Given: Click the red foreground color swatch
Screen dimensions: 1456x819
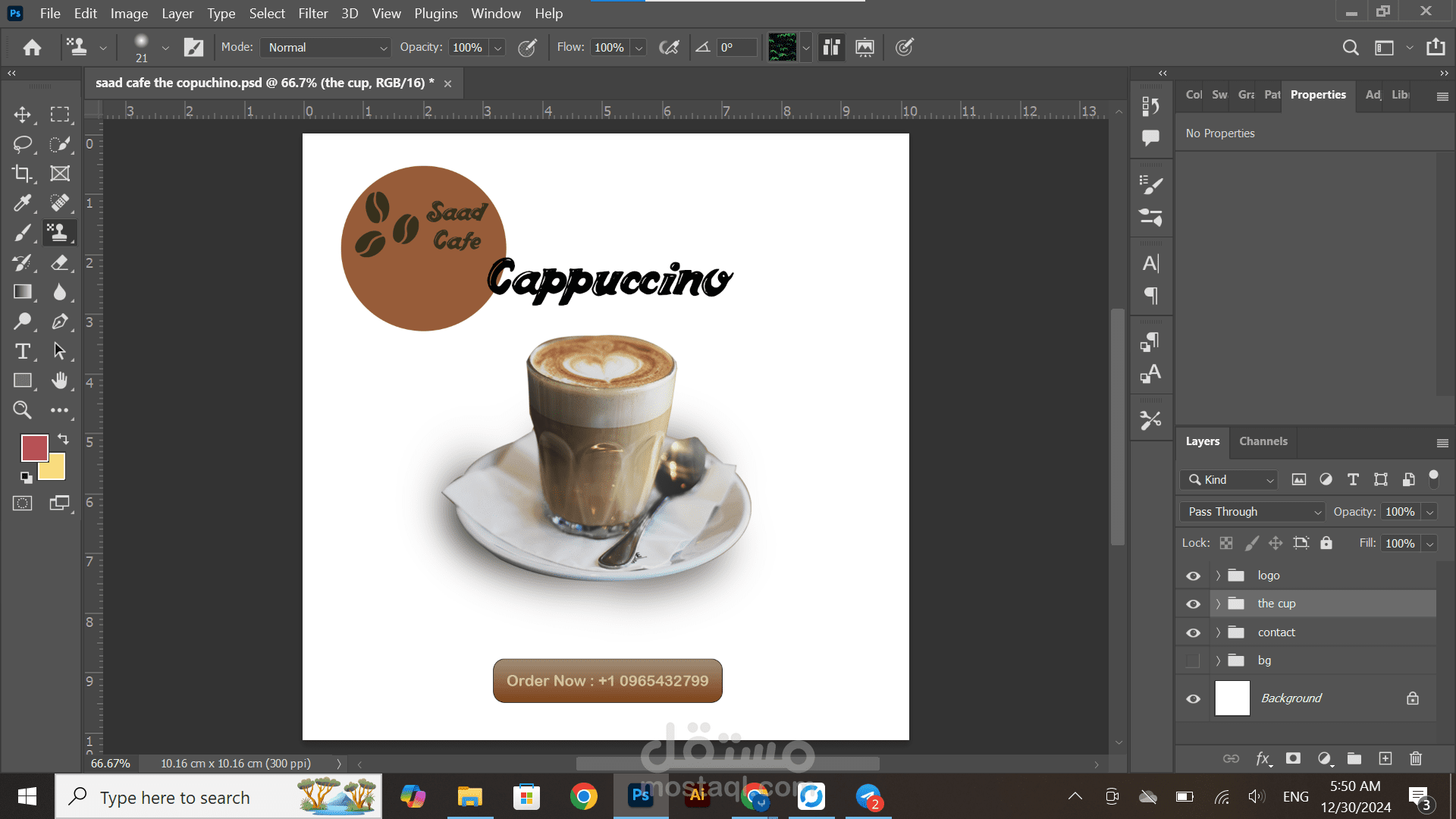Looking at the screenshot, I should click(x=33, y=447).
